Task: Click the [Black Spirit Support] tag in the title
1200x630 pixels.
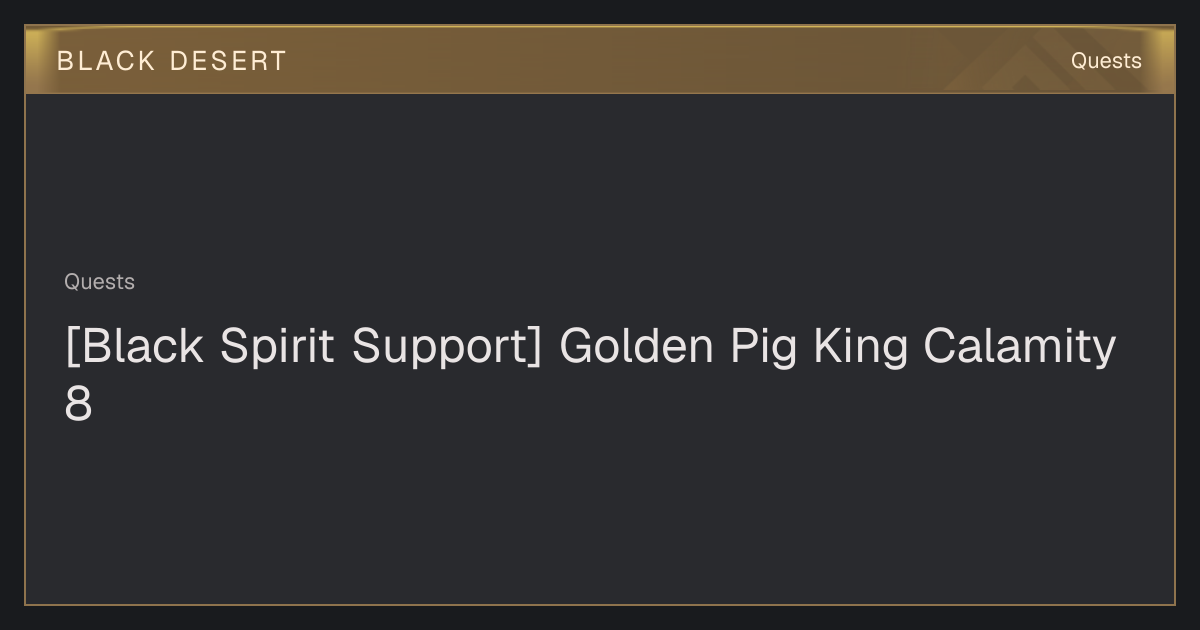Action: [303, 347]
